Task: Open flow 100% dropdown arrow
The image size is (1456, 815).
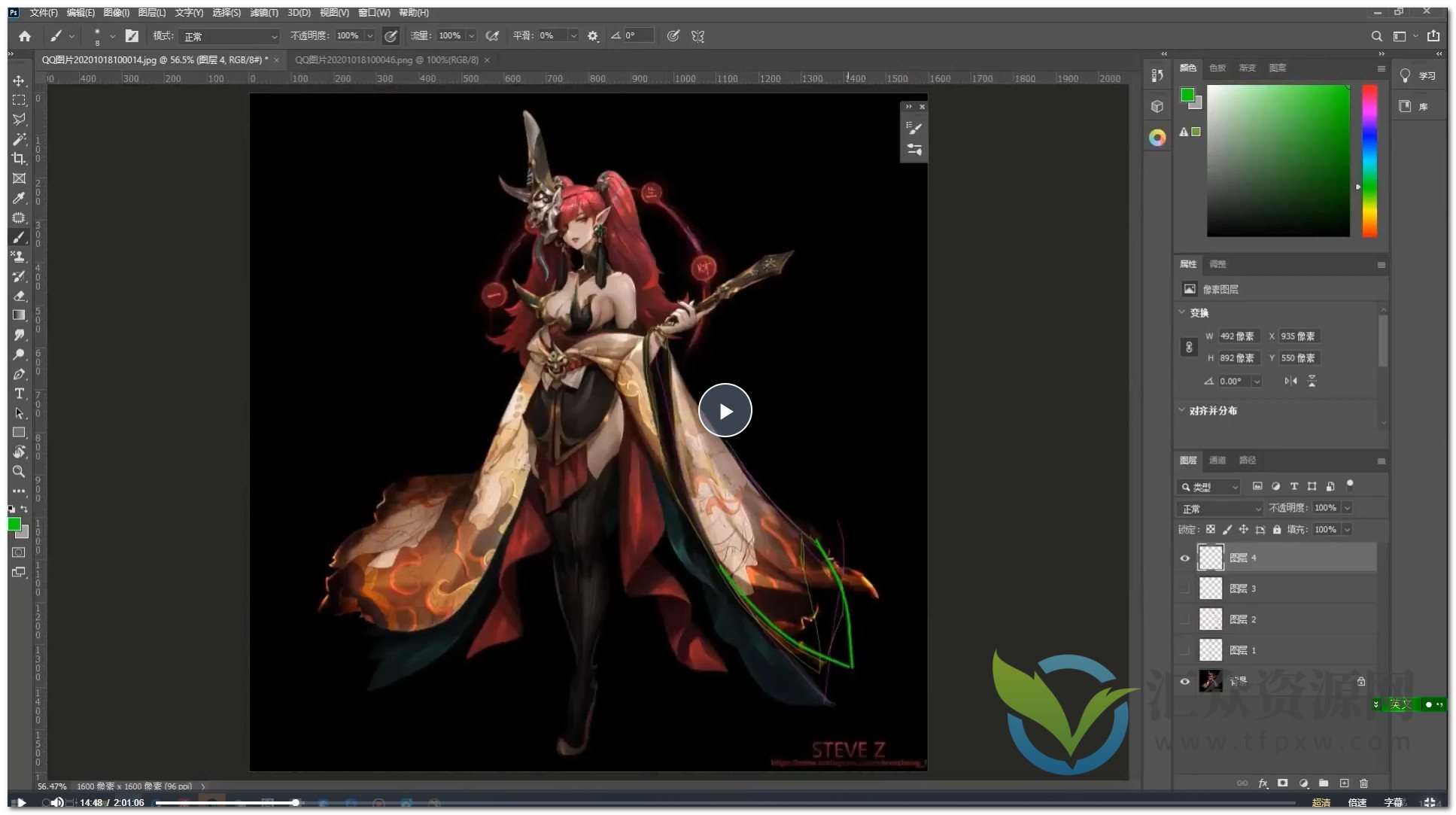Action: [472, 36]
